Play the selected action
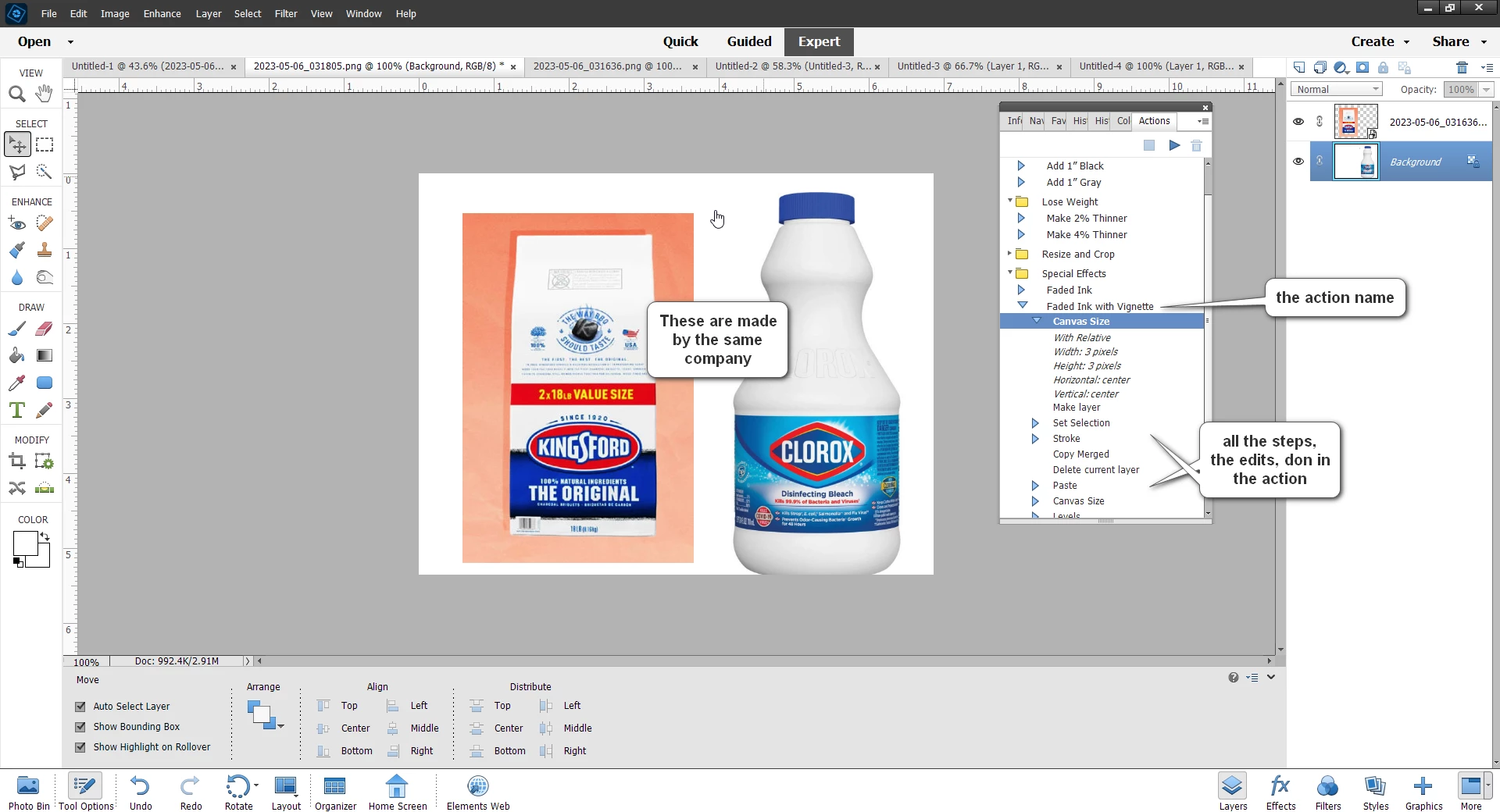1500x812 pixels. 1174,145
